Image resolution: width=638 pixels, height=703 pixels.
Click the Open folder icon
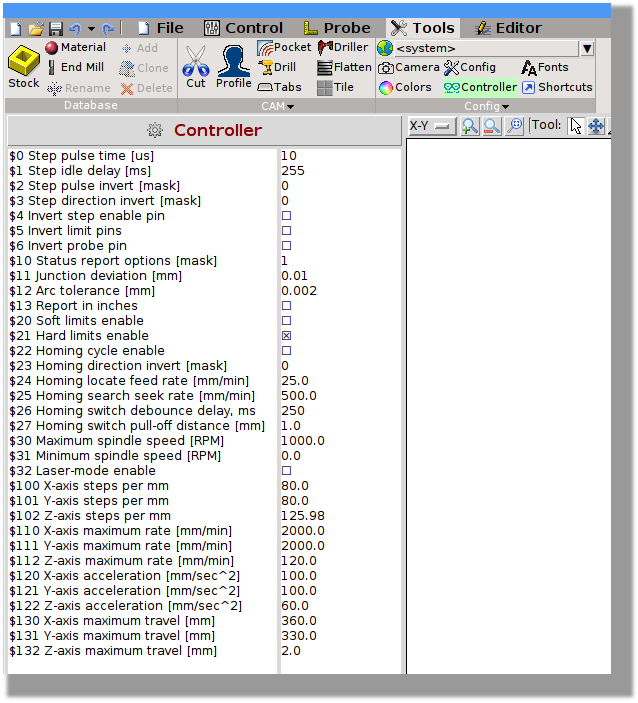[35, 29]
